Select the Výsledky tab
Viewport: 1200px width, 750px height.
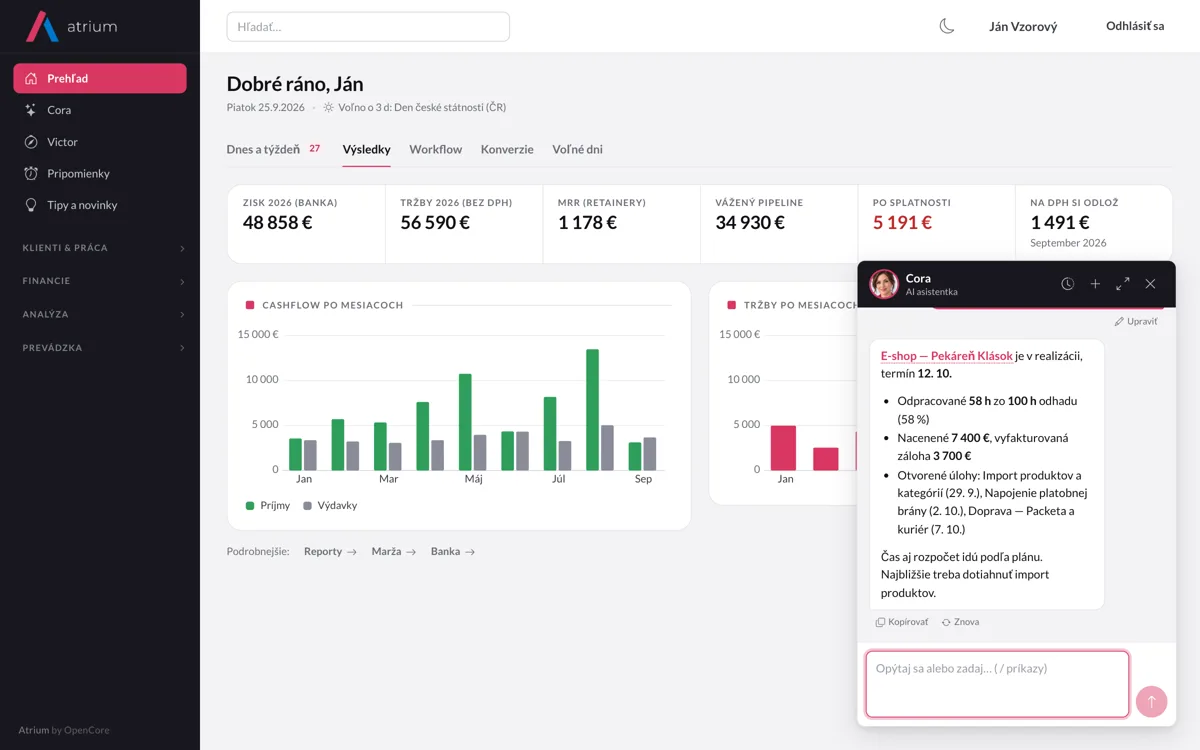tap(366, 149)
